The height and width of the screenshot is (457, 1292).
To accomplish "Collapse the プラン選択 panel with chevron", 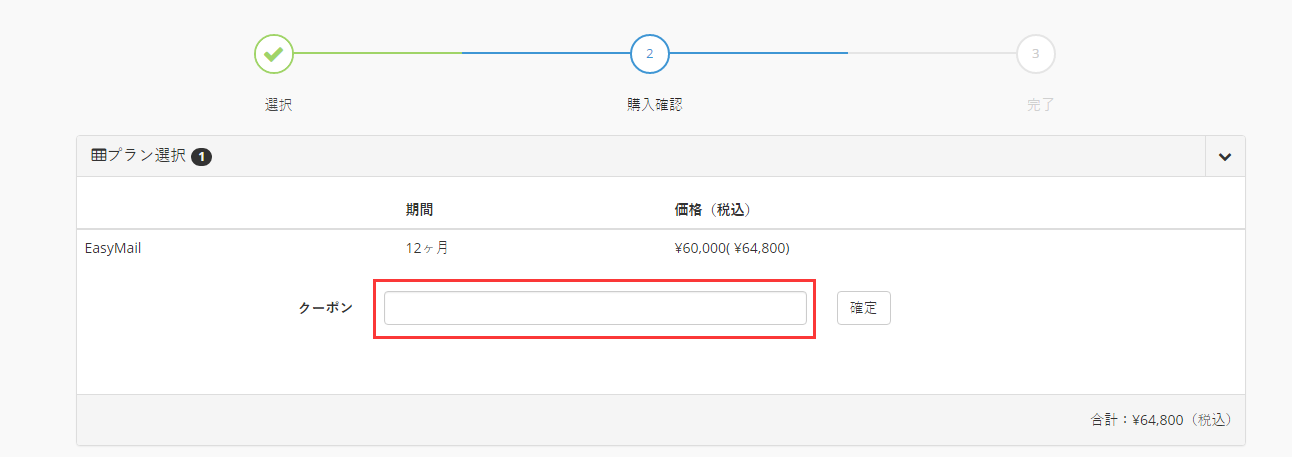I will (1225, 157).
